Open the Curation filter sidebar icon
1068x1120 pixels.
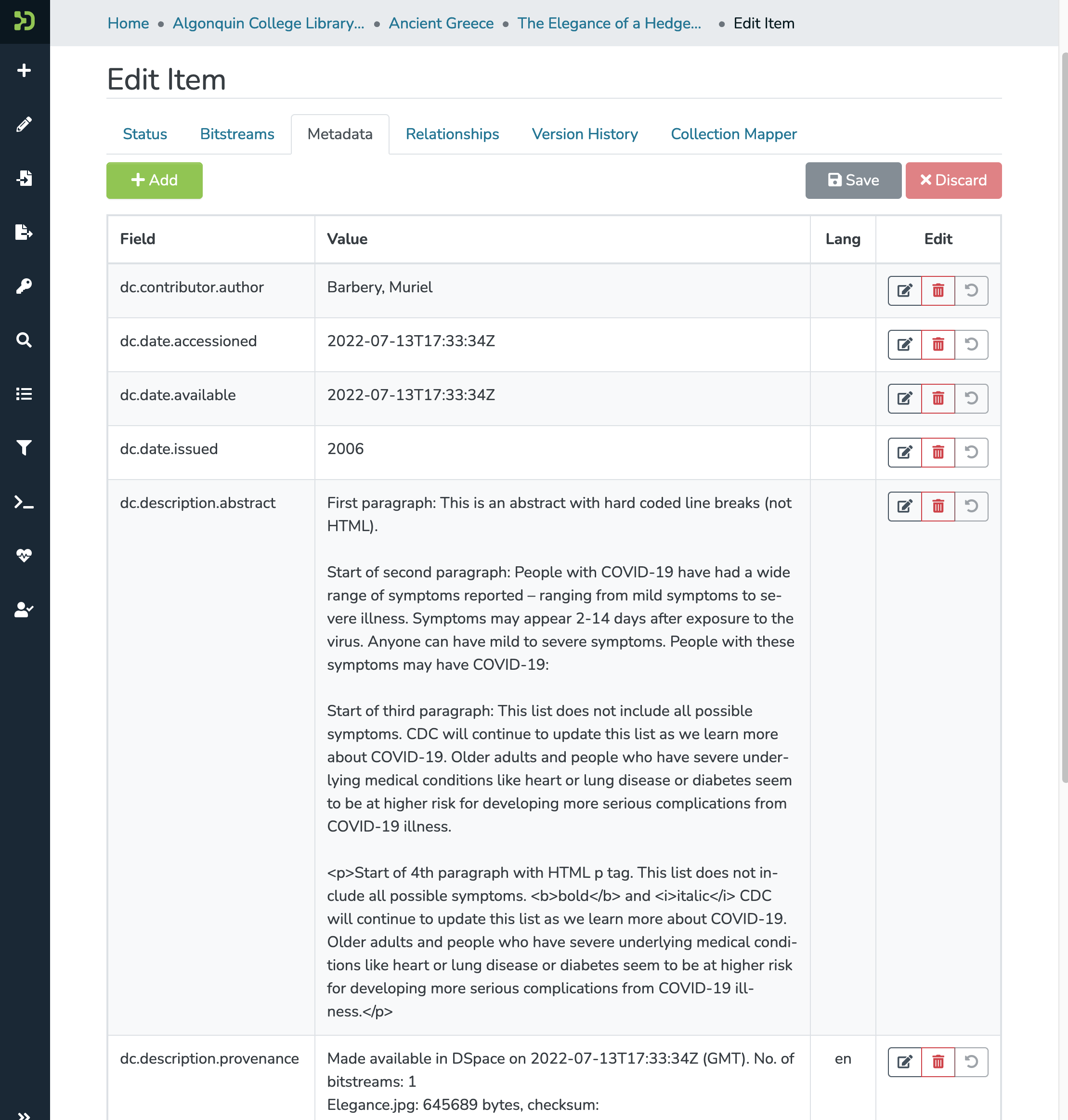point(24,448)
